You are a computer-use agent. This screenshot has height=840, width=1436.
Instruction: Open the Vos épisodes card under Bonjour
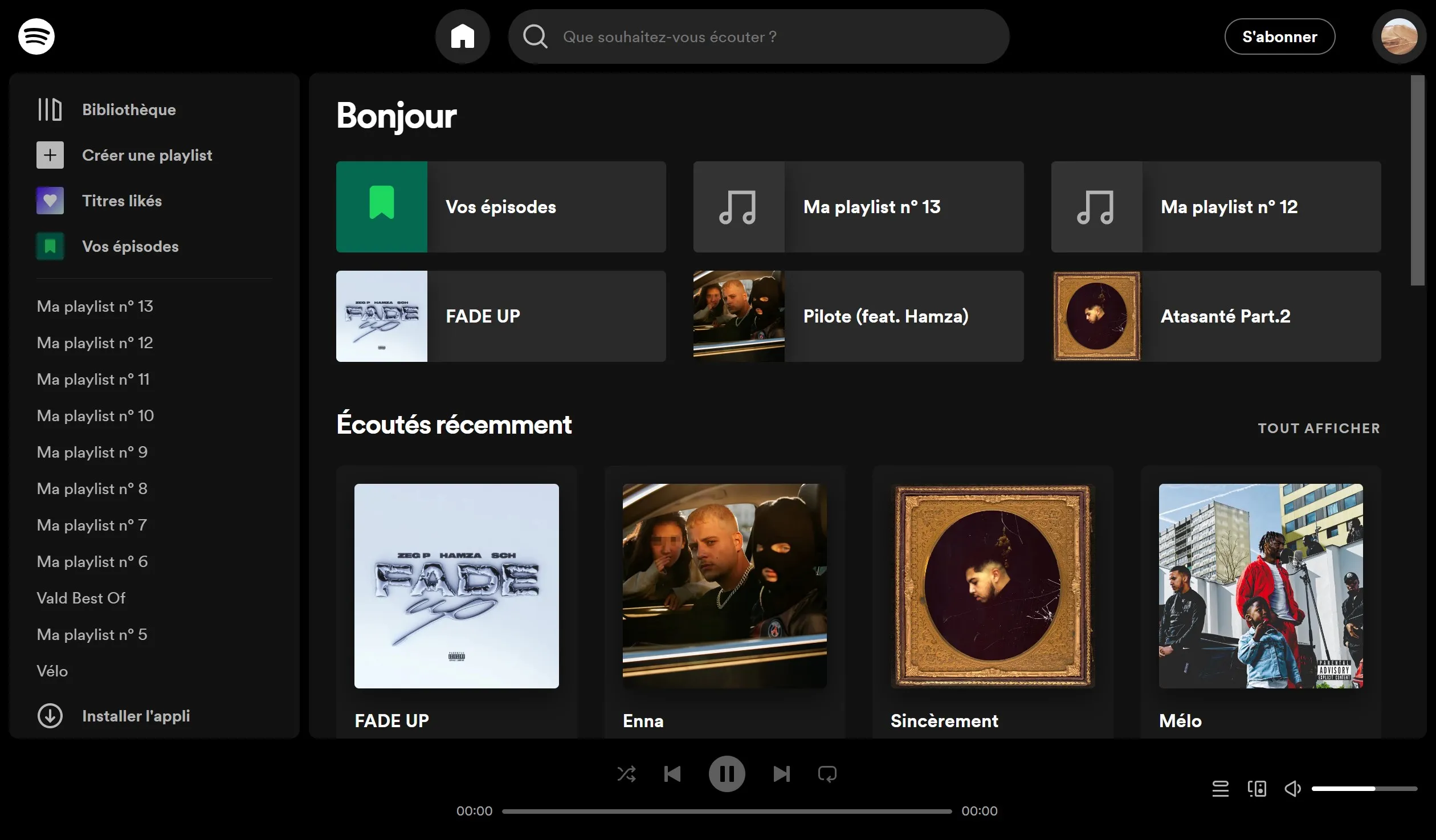point(501,207)
